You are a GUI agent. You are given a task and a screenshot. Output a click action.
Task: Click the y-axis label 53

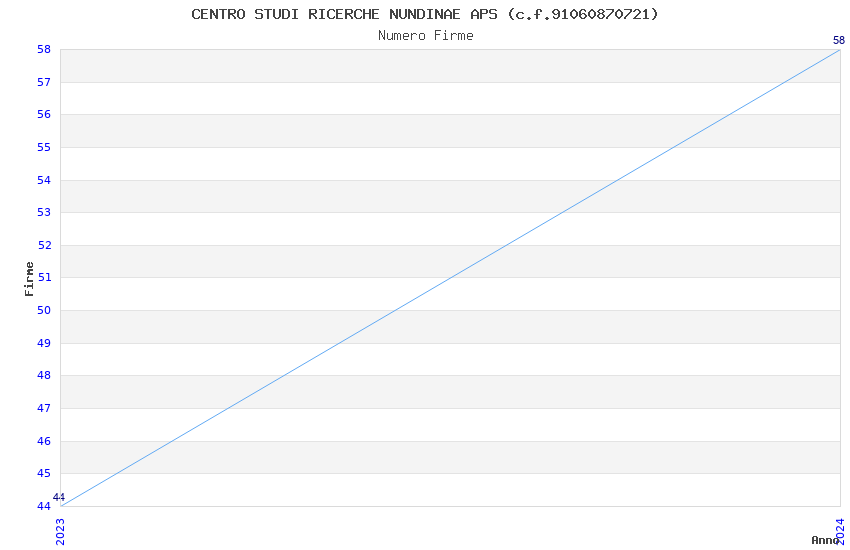pos(44,212)
